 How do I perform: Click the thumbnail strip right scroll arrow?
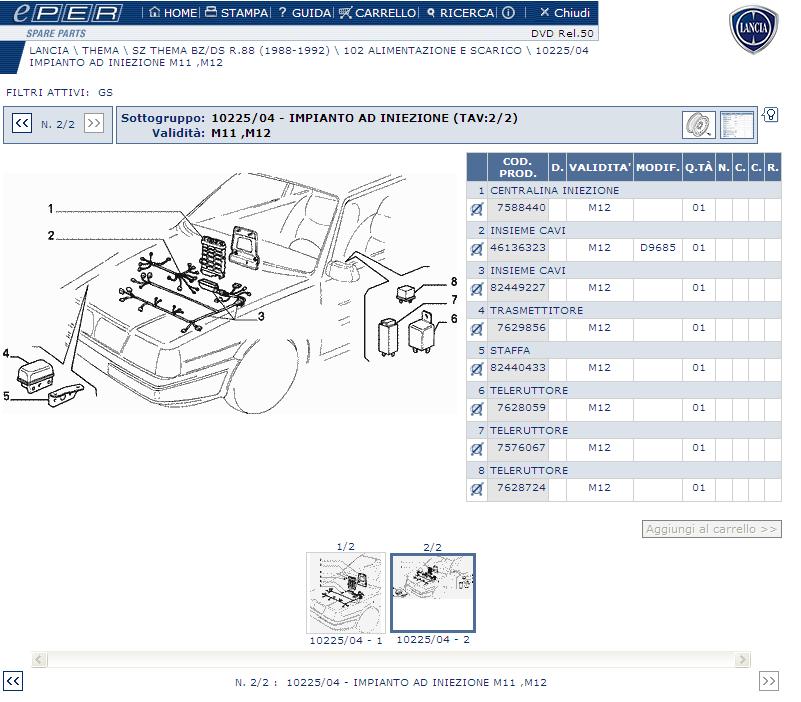click(x=743, y=660)
